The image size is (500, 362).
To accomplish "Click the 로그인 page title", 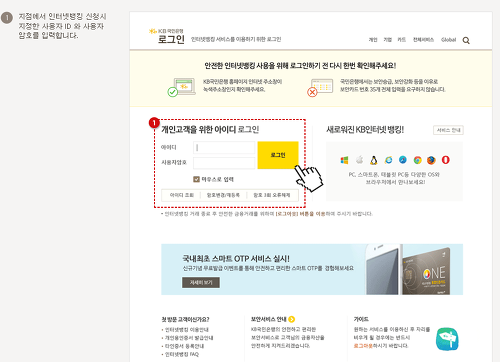I will pos(171,39).
